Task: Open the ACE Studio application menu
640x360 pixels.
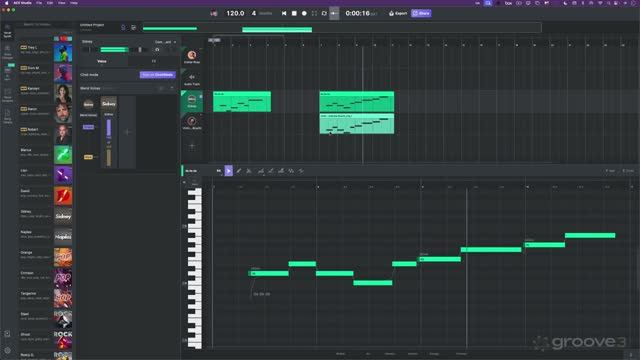Action: [22, 2]
